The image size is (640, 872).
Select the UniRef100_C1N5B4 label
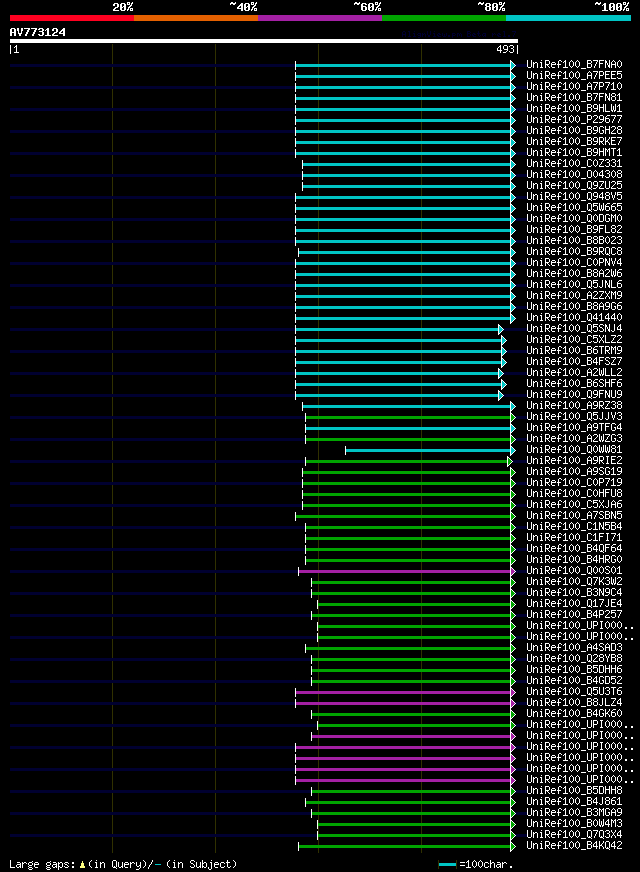[574, 526]
